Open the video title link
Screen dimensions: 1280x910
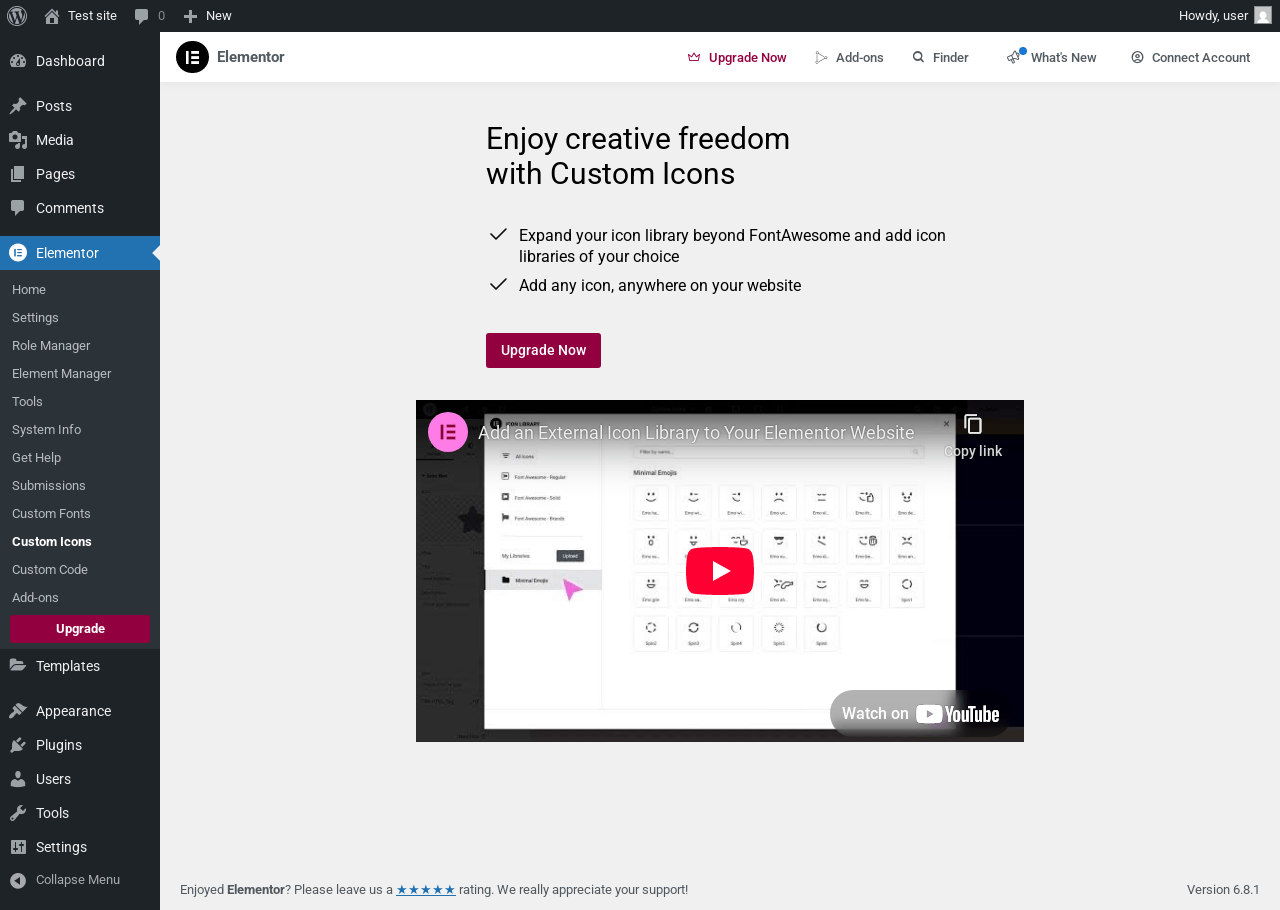click(x=696, y=433)
